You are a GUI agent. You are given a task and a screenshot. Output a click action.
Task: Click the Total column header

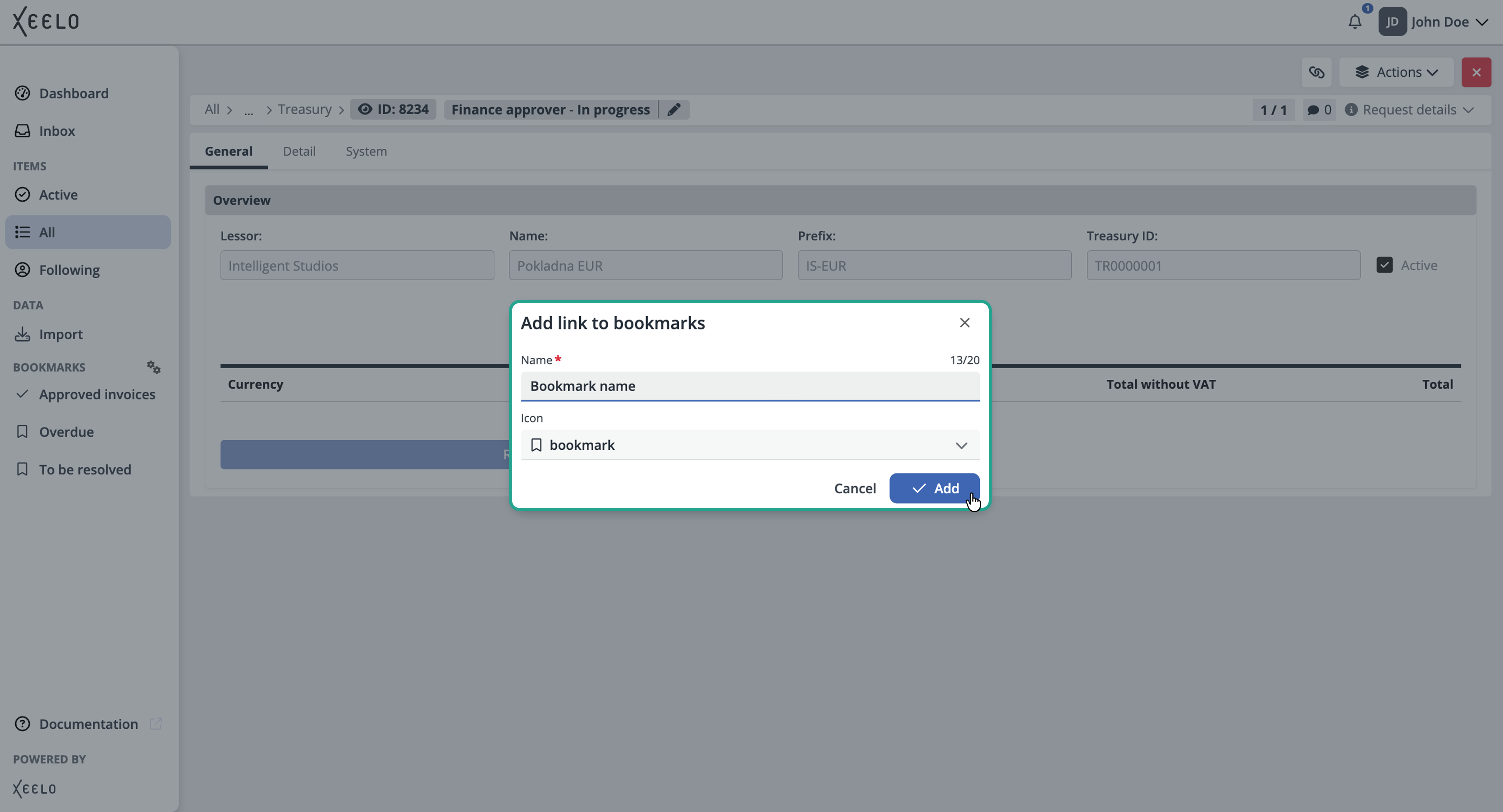[1438, 385]
